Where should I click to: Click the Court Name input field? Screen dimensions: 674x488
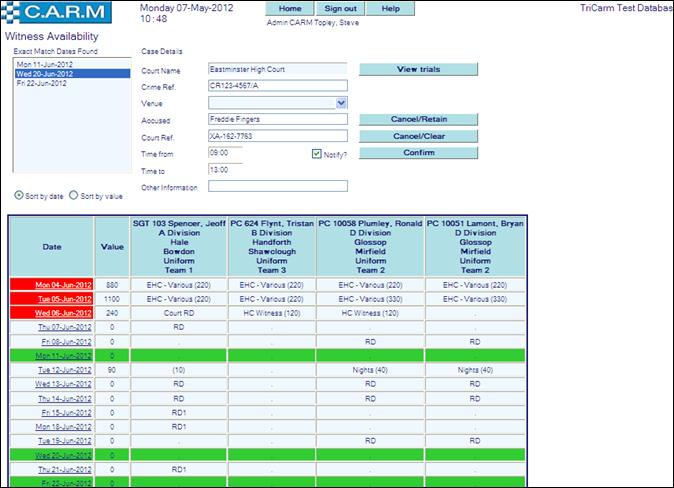tap(277, 70)
